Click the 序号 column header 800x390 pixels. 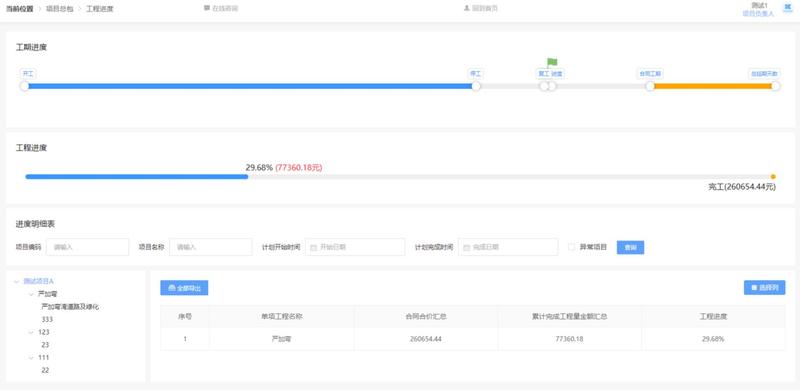point(185,316)
